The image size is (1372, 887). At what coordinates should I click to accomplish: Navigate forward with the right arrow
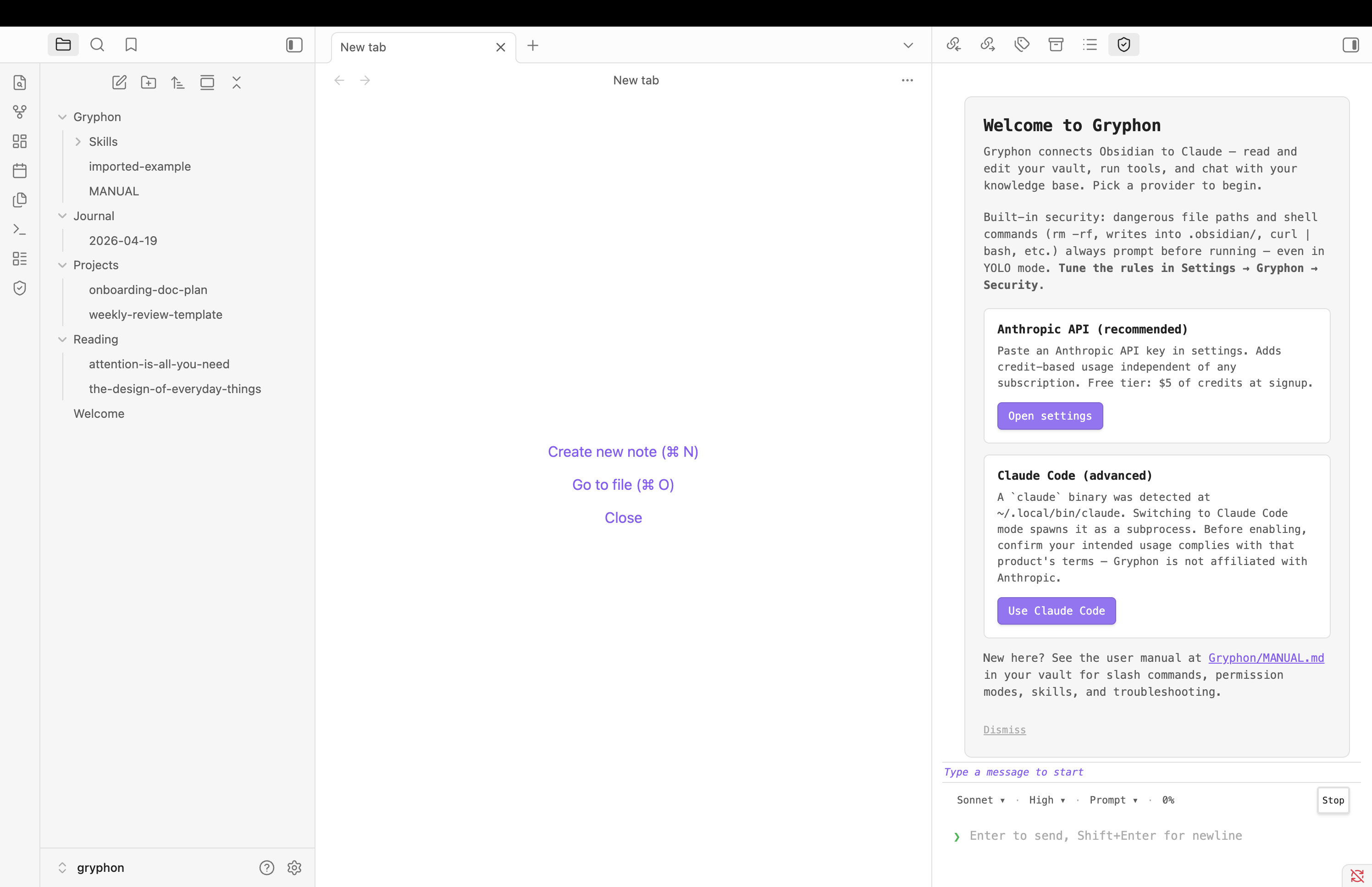(x=365, y=81)
